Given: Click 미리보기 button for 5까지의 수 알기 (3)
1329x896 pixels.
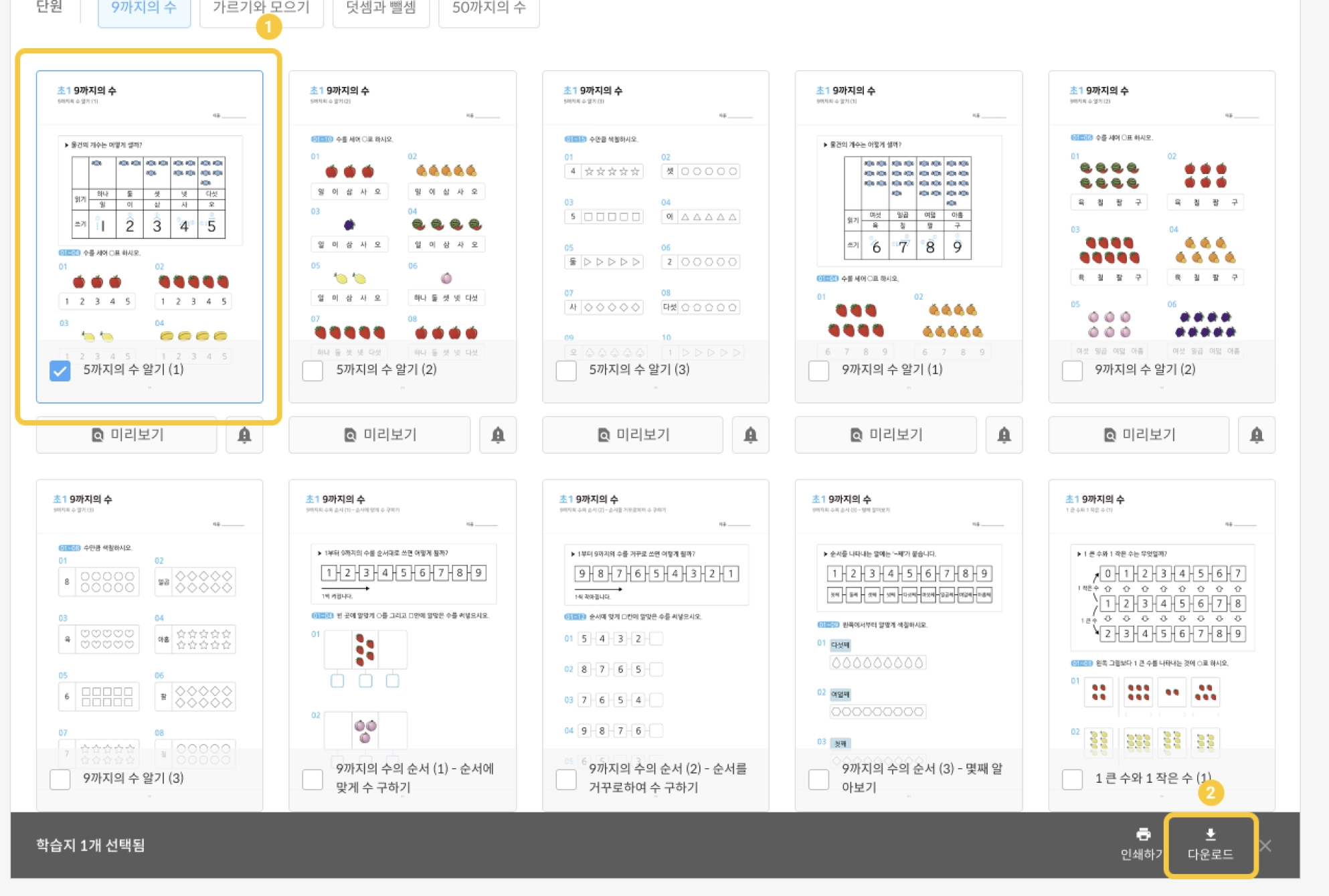Looking at the screenshot, I should [632, 435].
